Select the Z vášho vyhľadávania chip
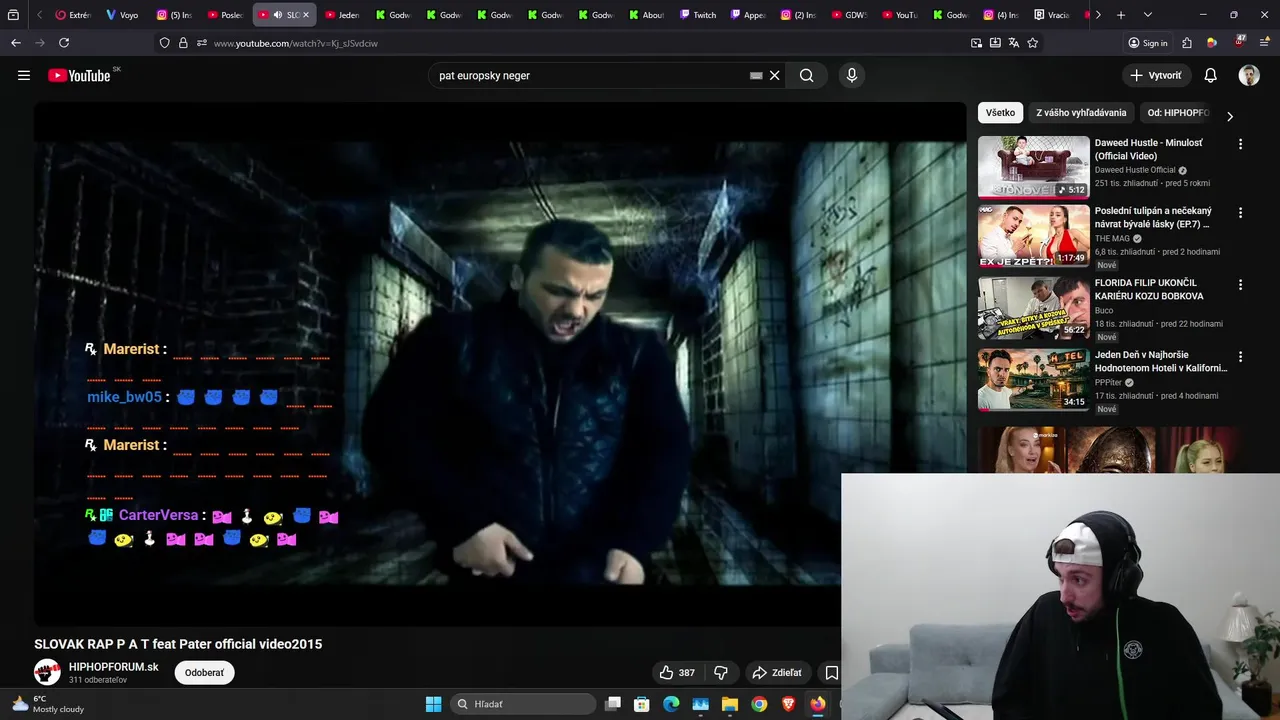 coord(1081,113)
